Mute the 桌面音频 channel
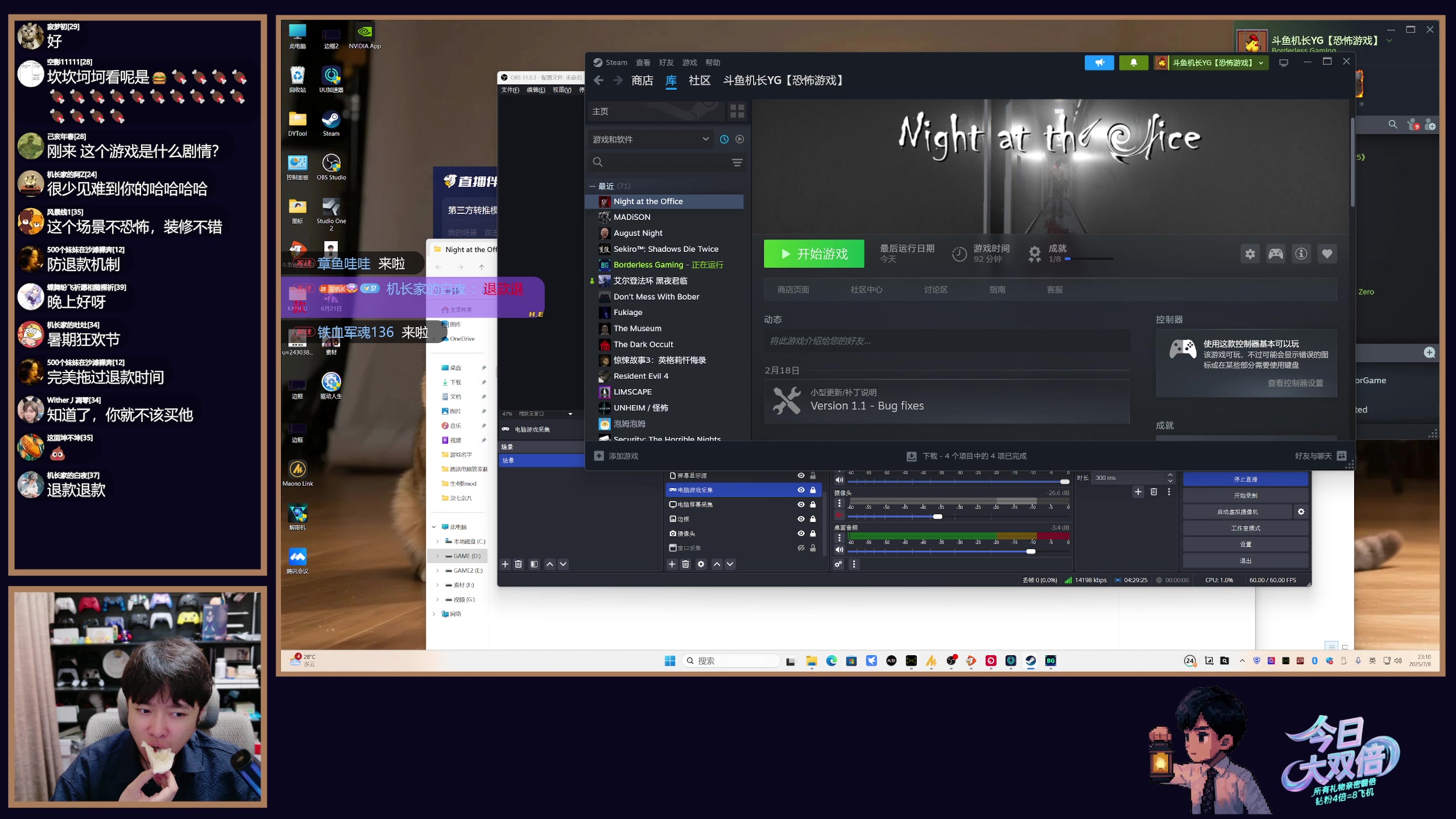This screenshot has height=819, width=1456. point(839,550)
